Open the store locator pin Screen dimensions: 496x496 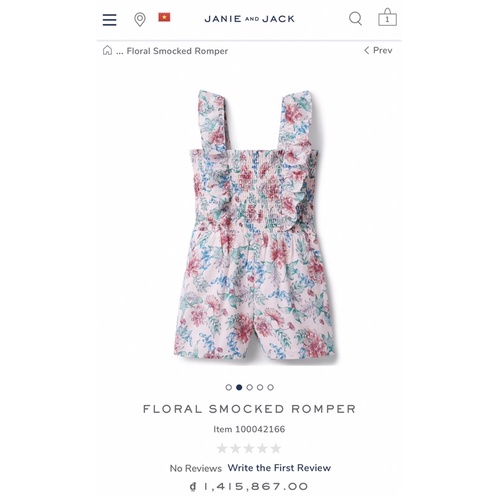point(140,19)
